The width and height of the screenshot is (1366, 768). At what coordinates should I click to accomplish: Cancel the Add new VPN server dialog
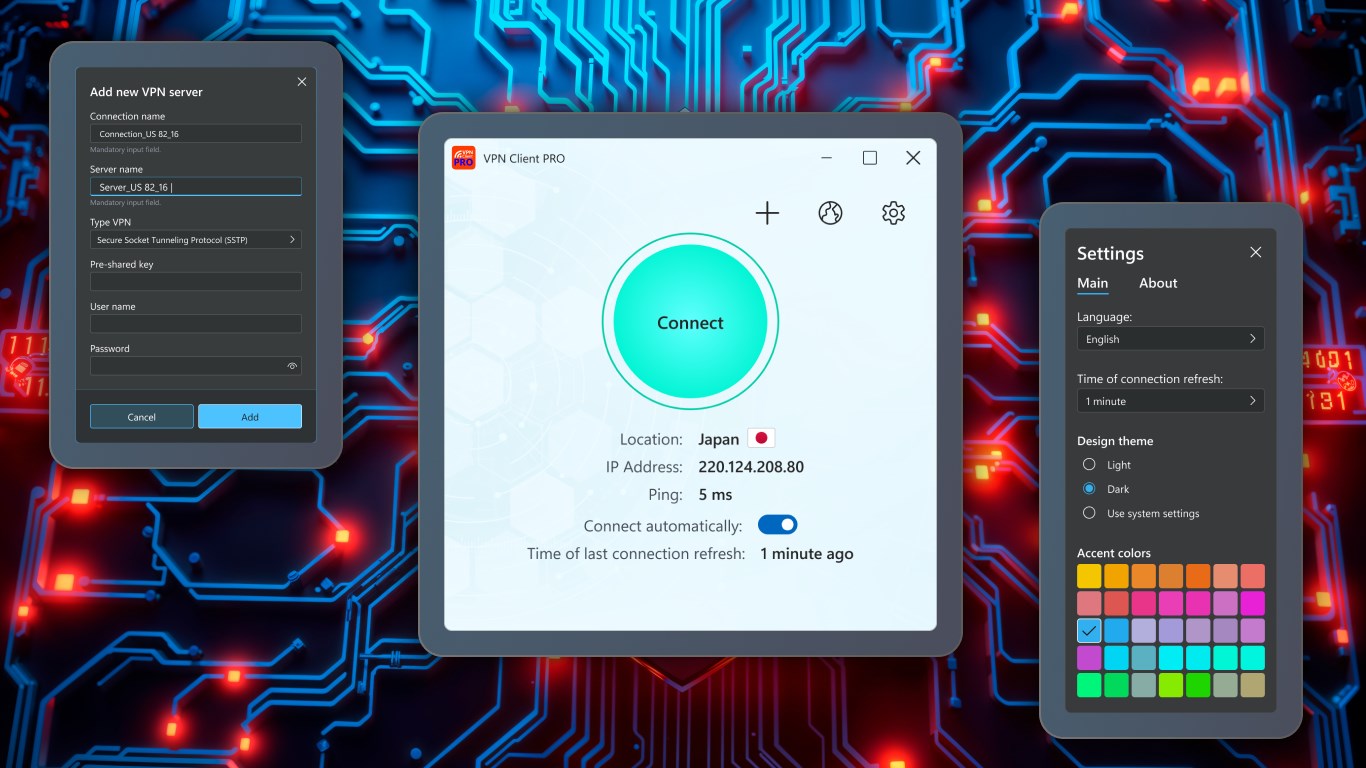pyautogui.click(x=141, y=416)
